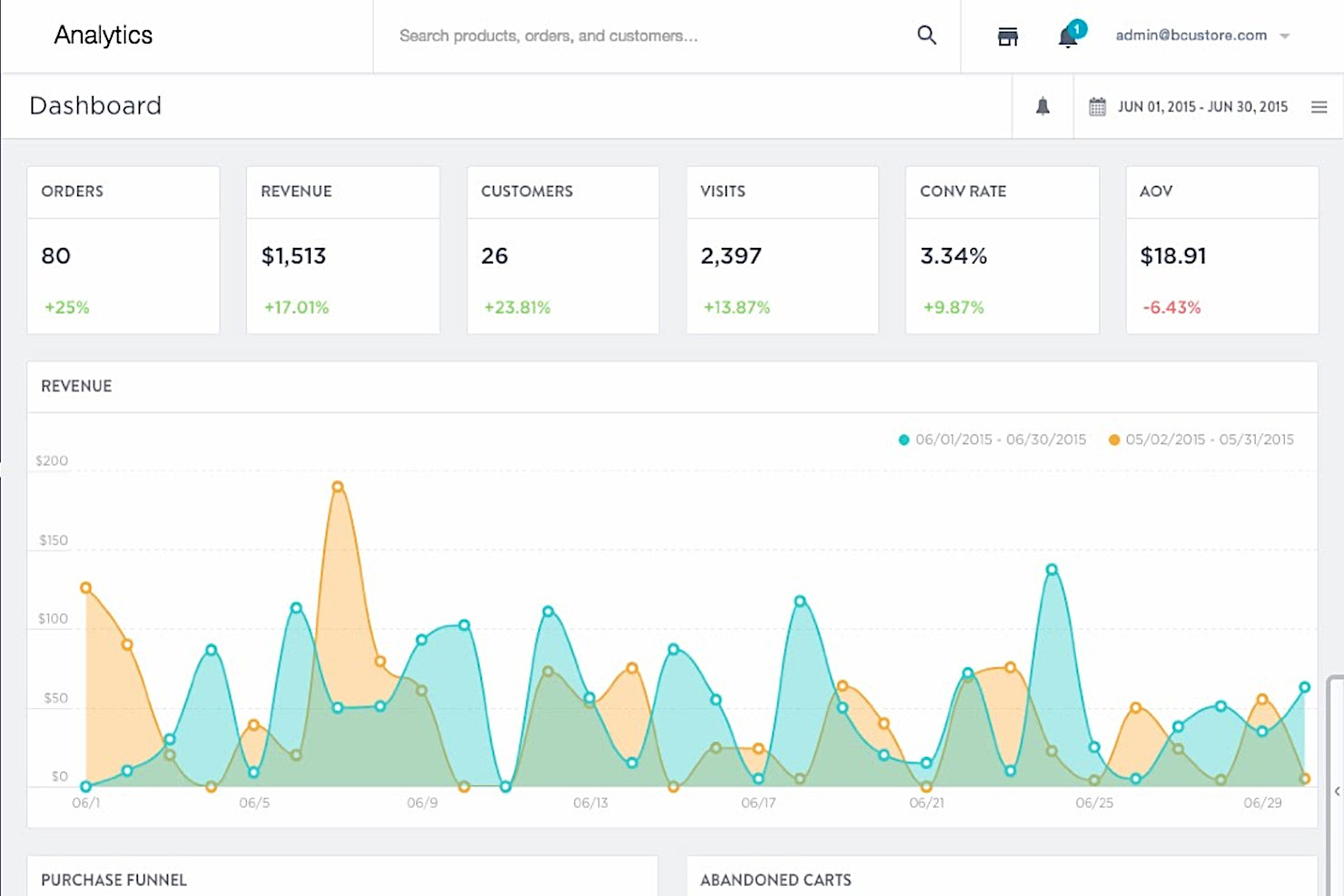1344x896 pixels.
Task: Open the ORDERS metric card
Action: point(124,249)
